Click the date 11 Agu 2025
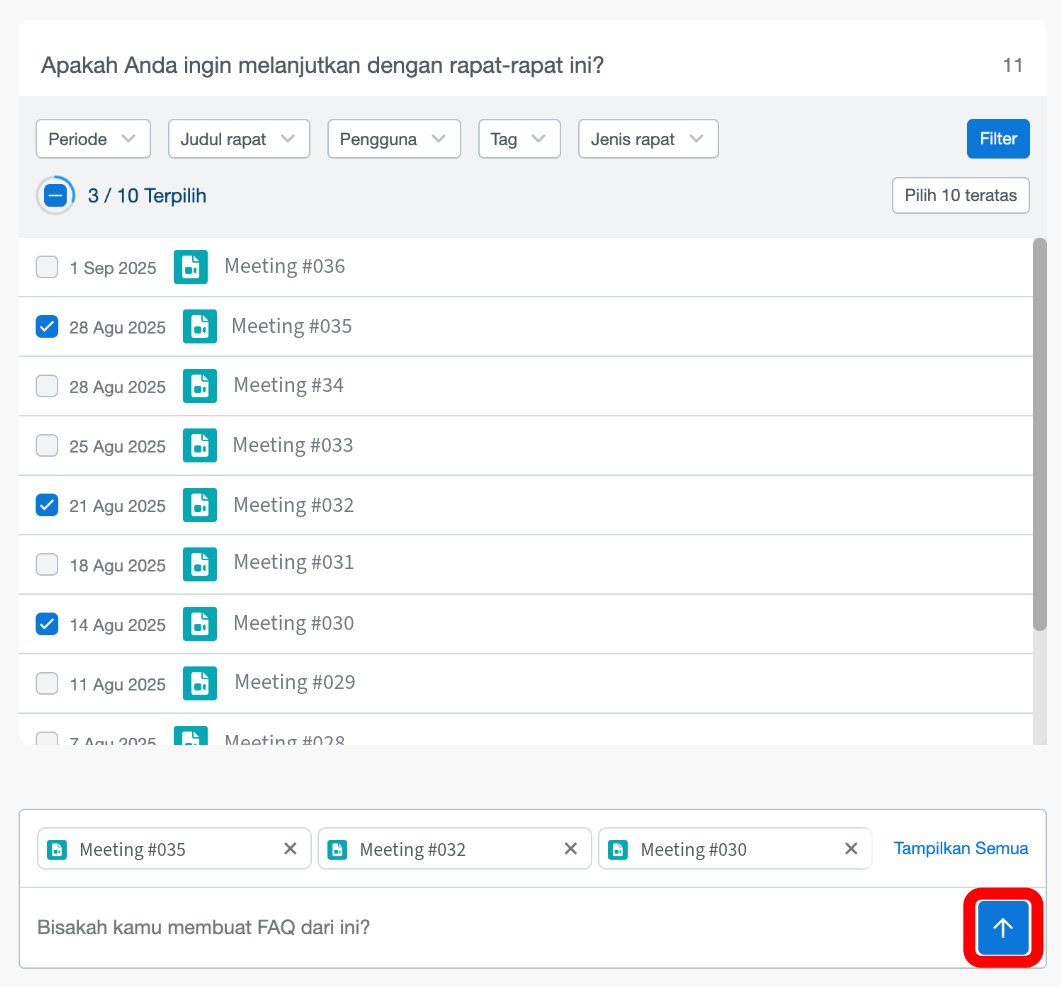Image resolution: width=1061 pixels, height=987 pixels. pos(118,685)
